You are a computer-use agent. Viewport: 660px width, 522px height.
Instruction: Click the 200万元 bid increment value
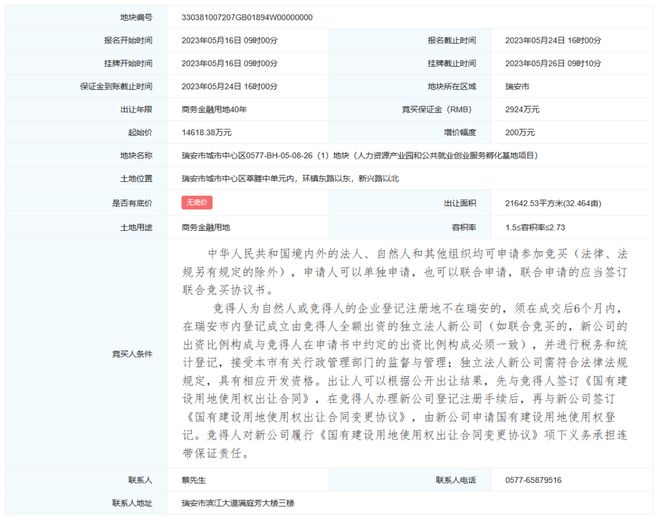coord(521,132)
